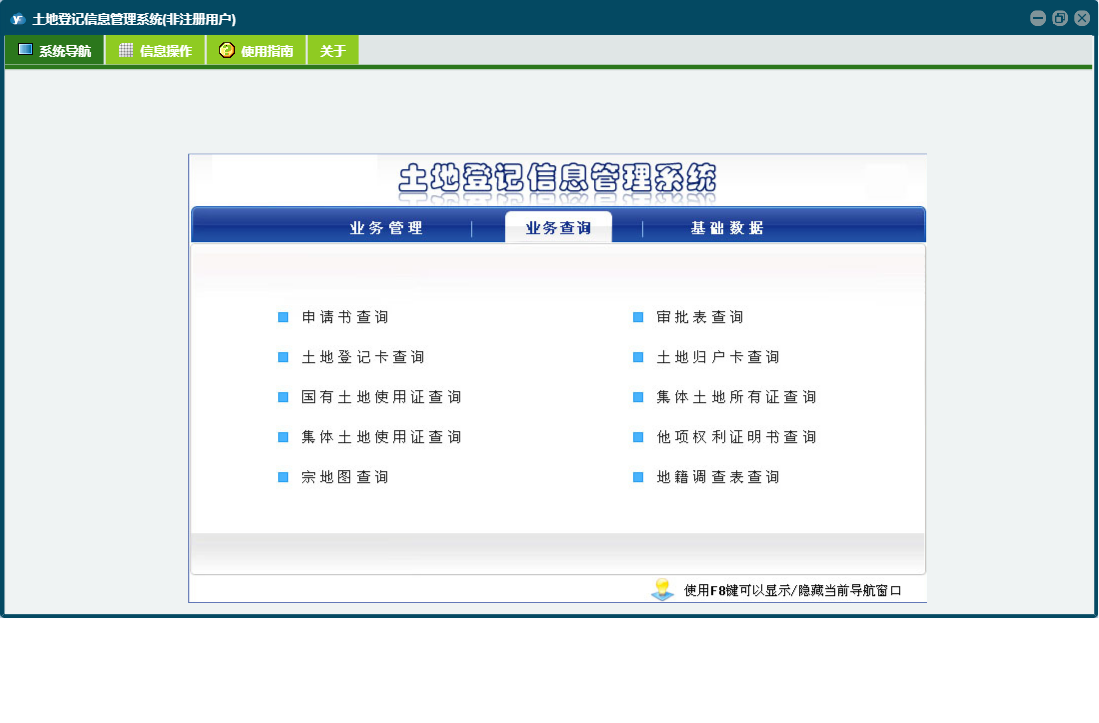Click the lightbulb tip icon
Image resolution: width=1099 pixels, height=723 pixels.
(x=662, y=589)
